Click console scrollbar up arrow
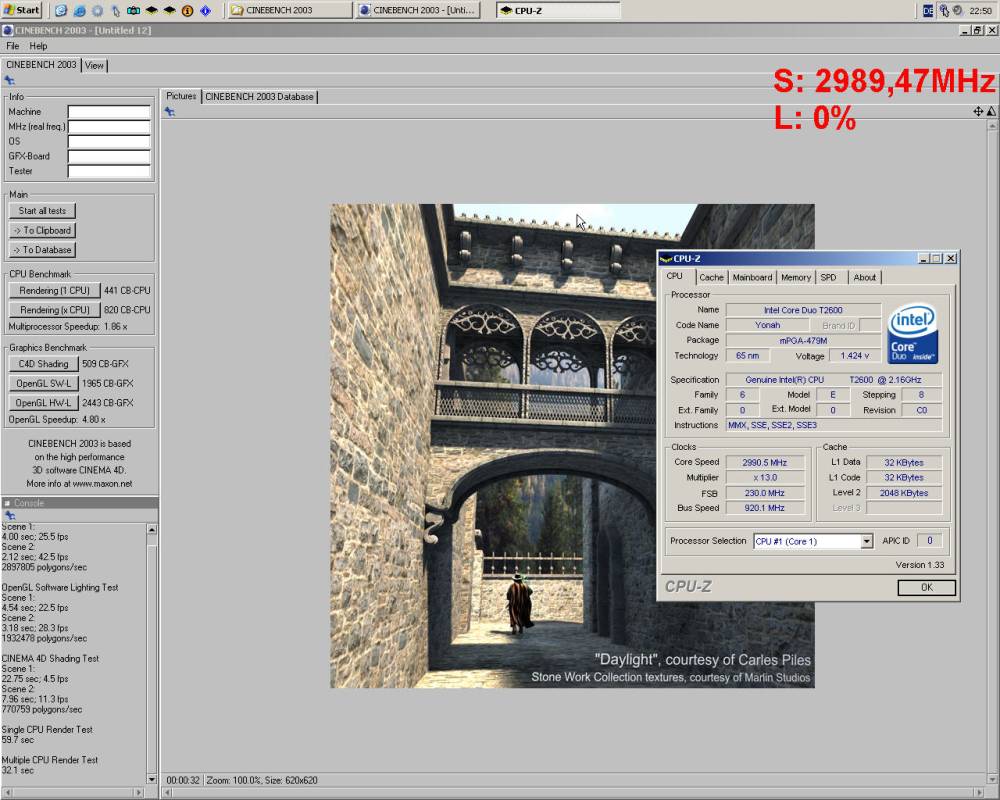1000x800 pixels. (x=152, y=530)
